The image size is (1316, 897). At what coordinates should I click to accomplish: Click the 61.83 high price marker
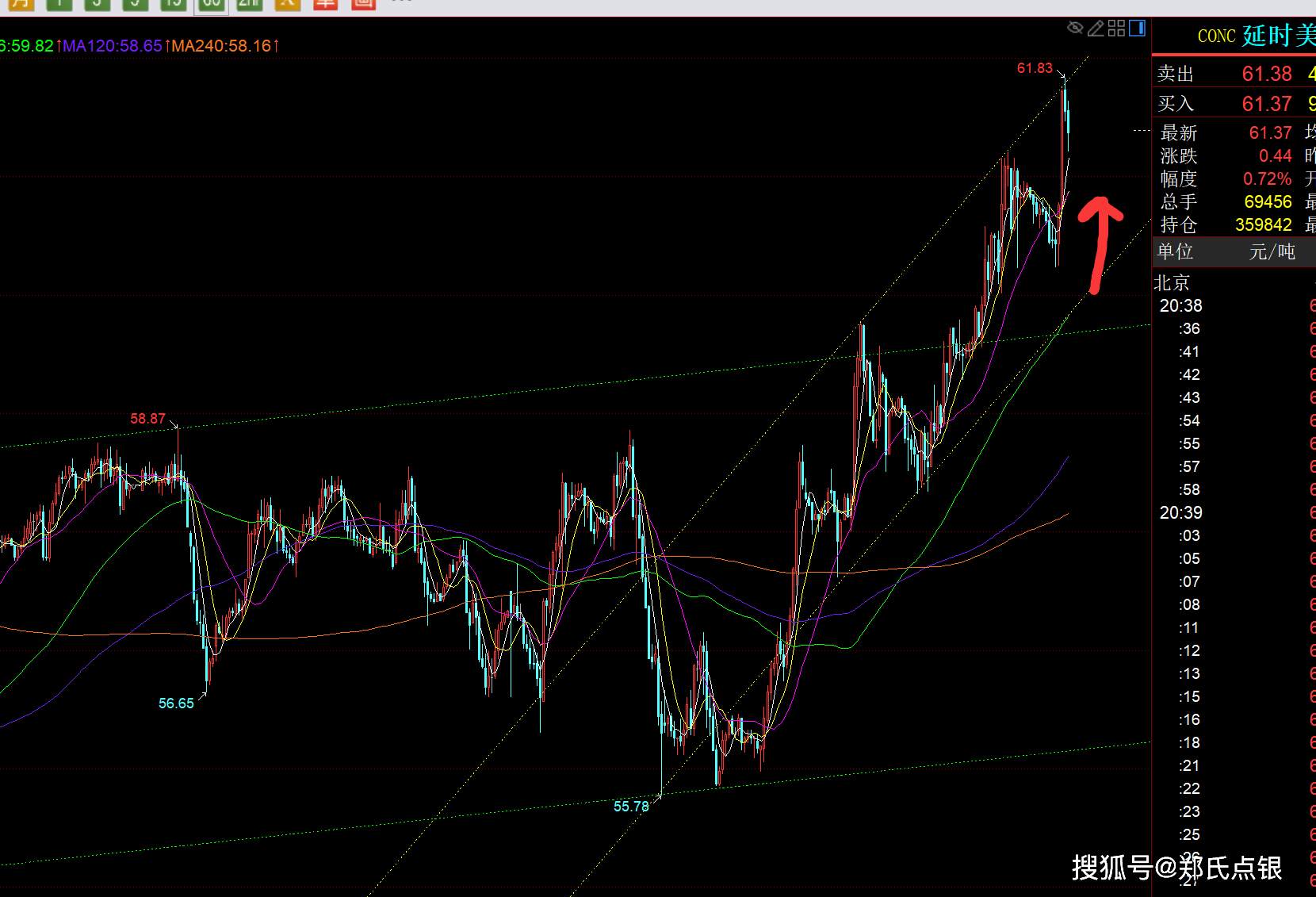1035,68
